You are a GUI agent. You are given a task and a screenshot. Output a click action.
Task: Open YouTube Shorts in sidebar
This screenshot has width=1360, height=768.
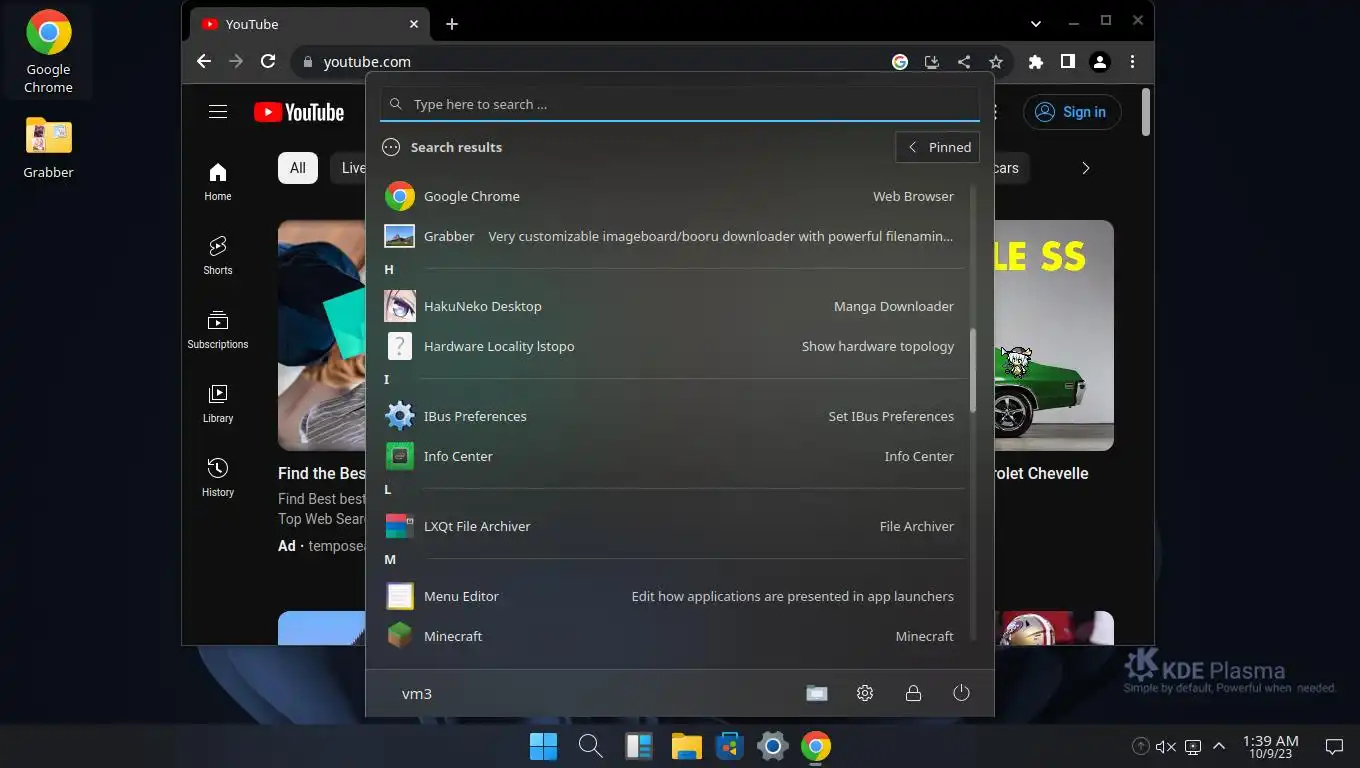pyautogui.click(x=218, y=256)
